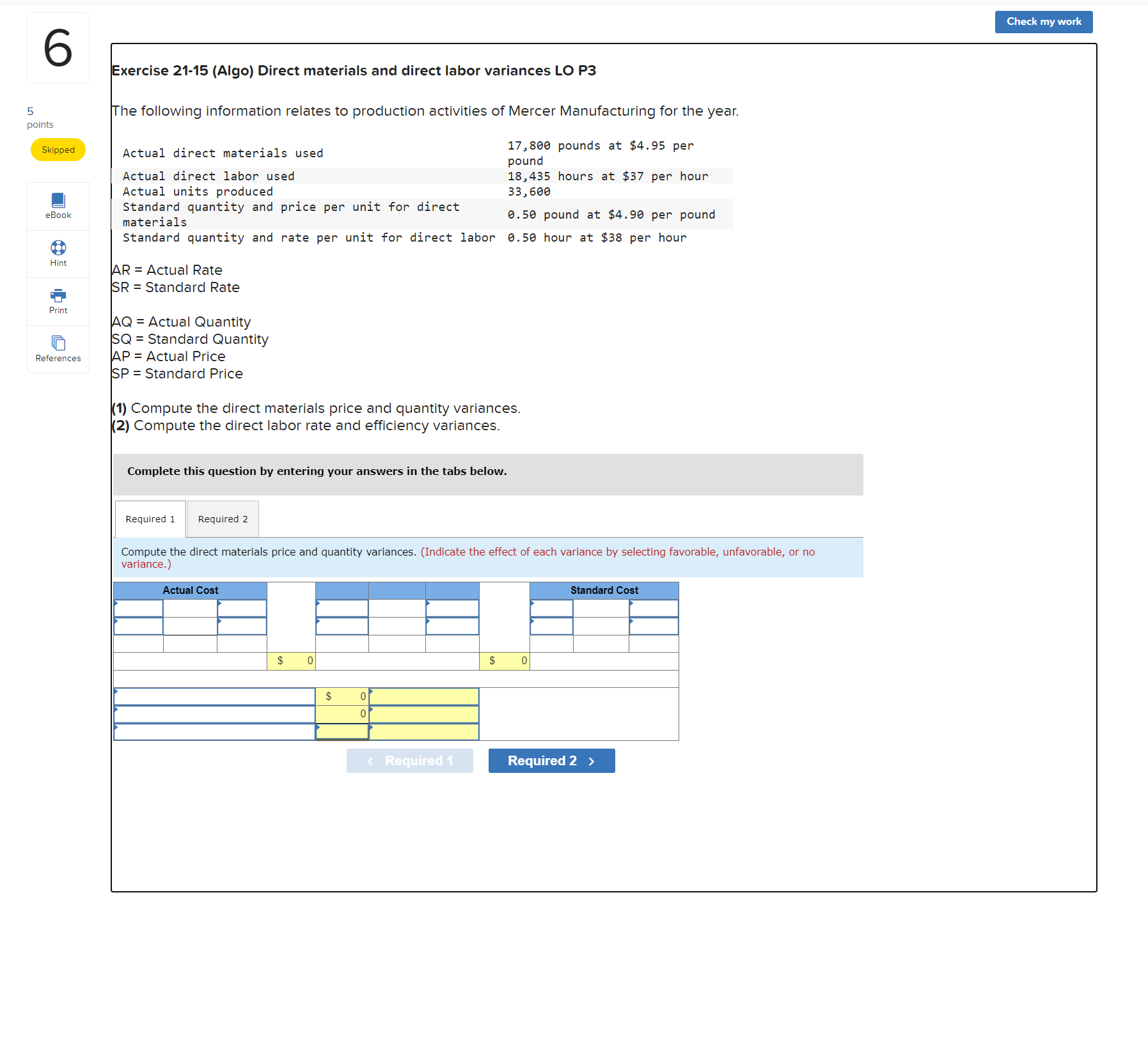The height and width of the screenshot is (1051, 1148).
Task: Choose favorable/unfavorable for third variance
Action: (x=424, y=732)
